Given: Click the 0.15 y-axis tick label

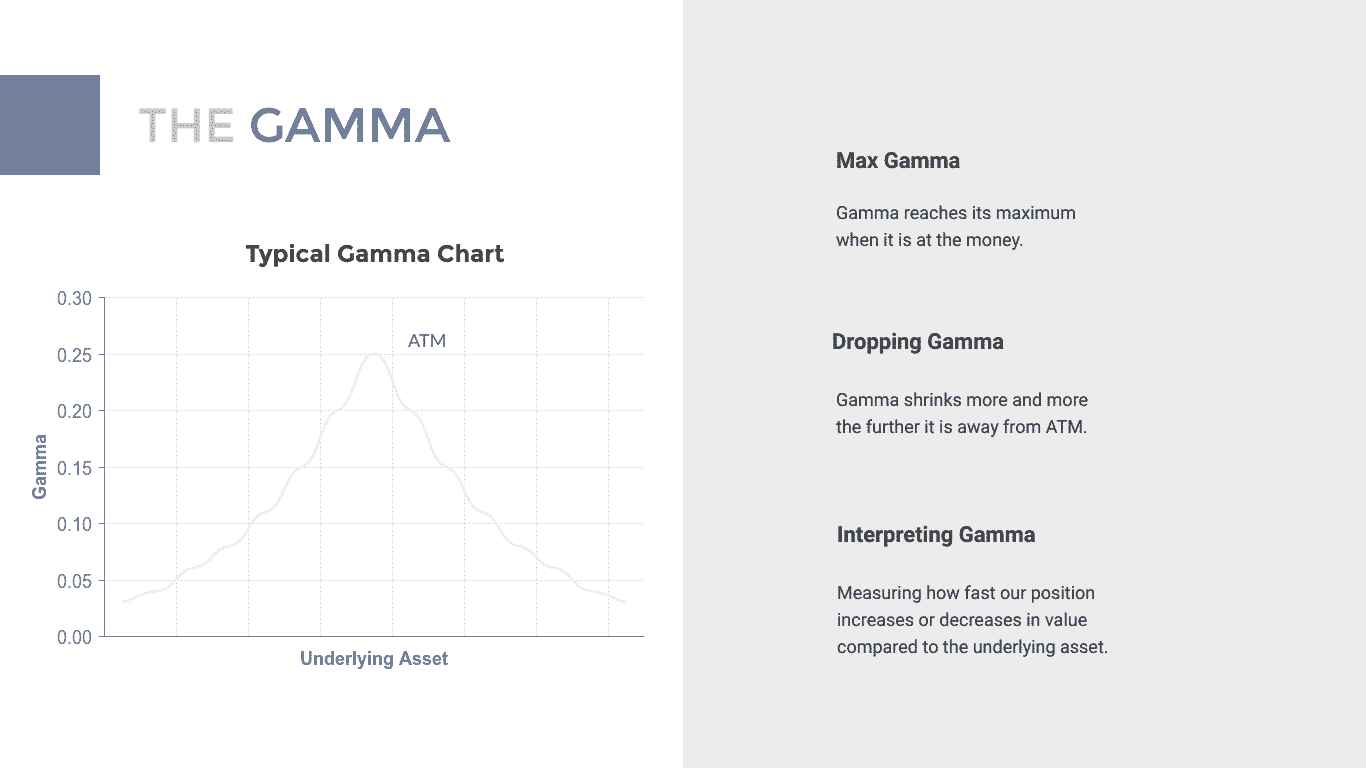Looking at the screenshot, I should 74,468.
